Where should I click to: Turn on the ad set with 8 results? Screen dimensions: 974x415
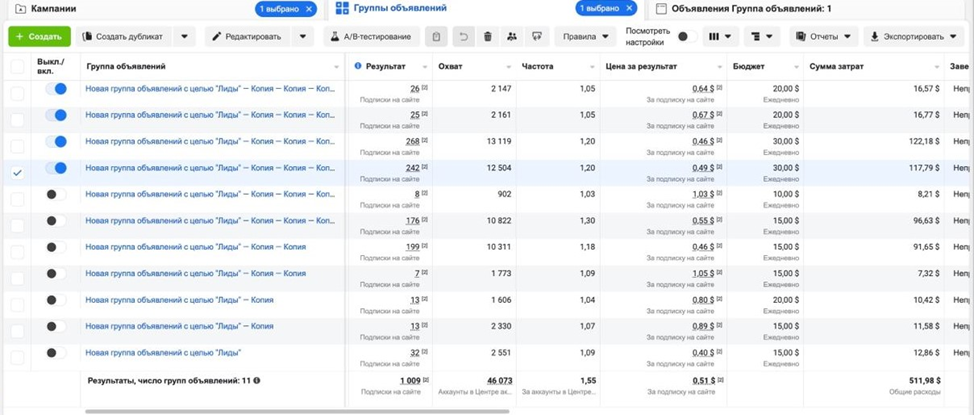[x=56, y=194]
